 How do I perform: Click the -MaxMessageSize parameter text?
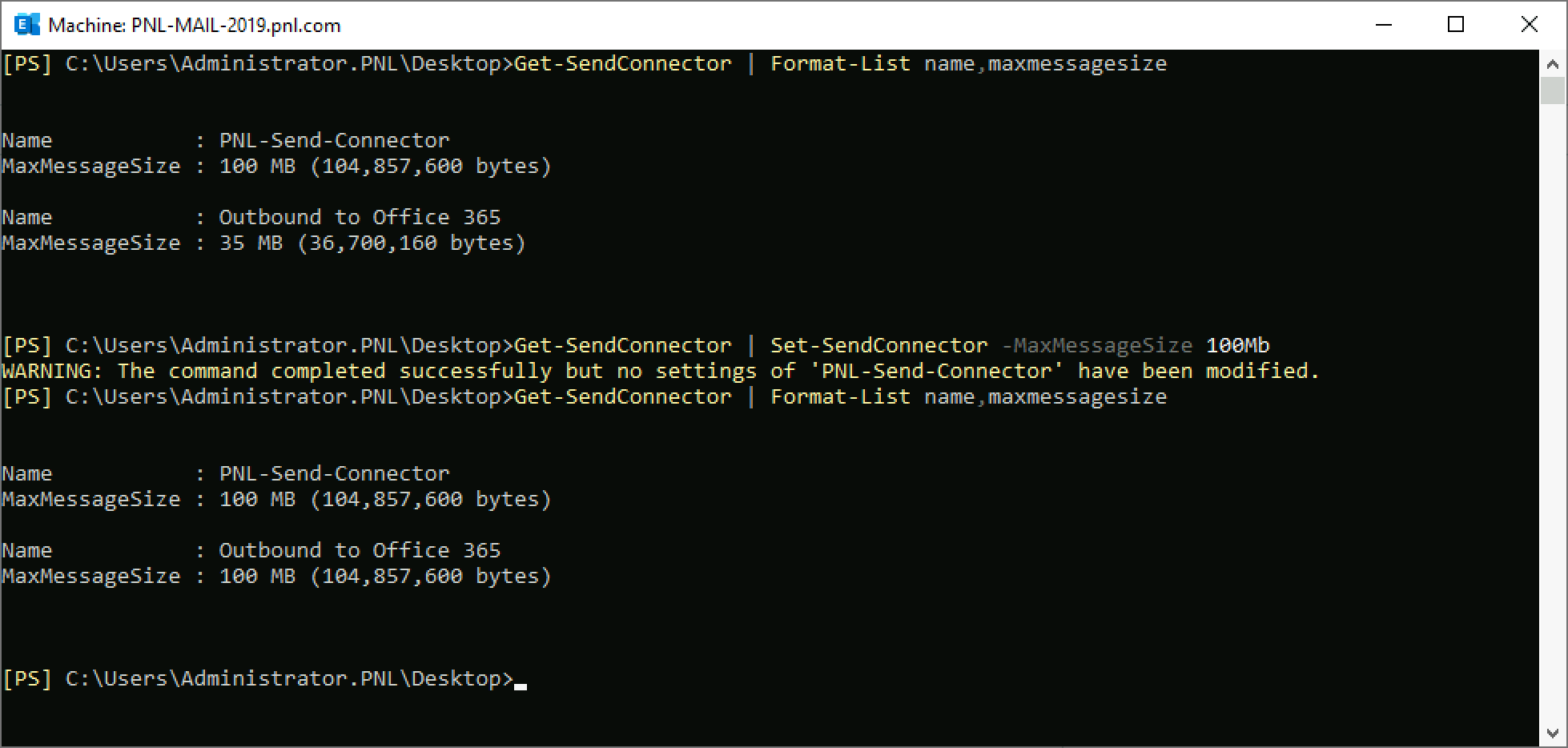pyautogui.click(x=1097, y=345)
